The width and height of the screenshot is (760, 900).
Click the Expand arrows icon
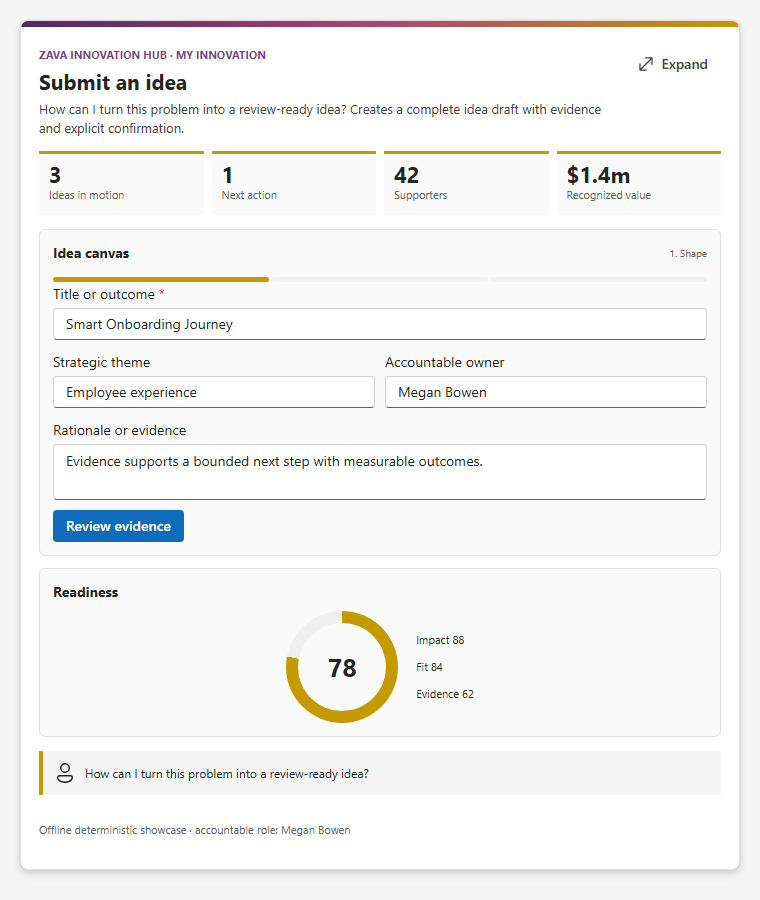(x=646, y=64)
